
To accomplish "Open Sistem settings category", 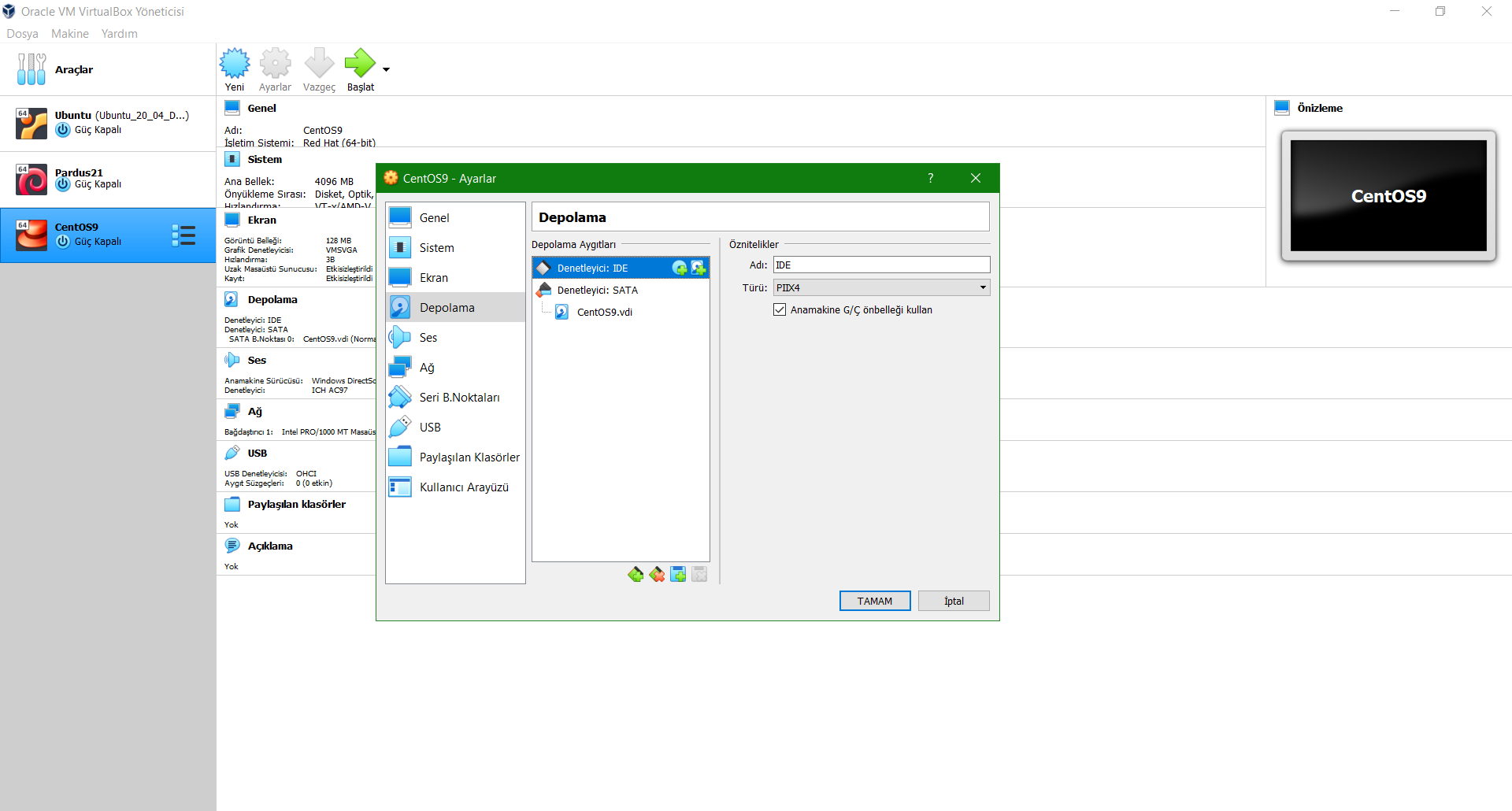I will point(455,248).
